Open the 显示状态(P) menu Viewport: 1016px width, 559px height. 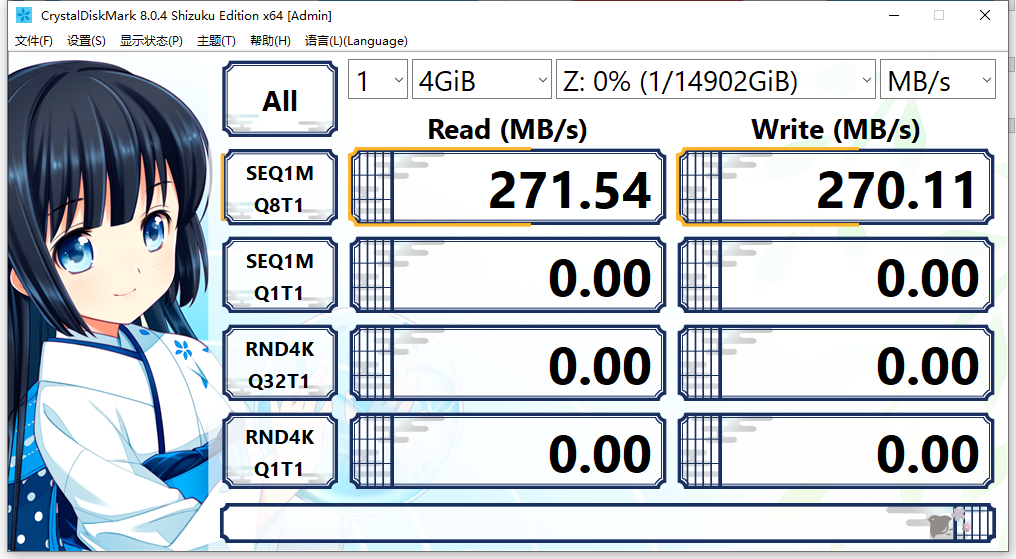pyautogui.click(x=151, y=41)
